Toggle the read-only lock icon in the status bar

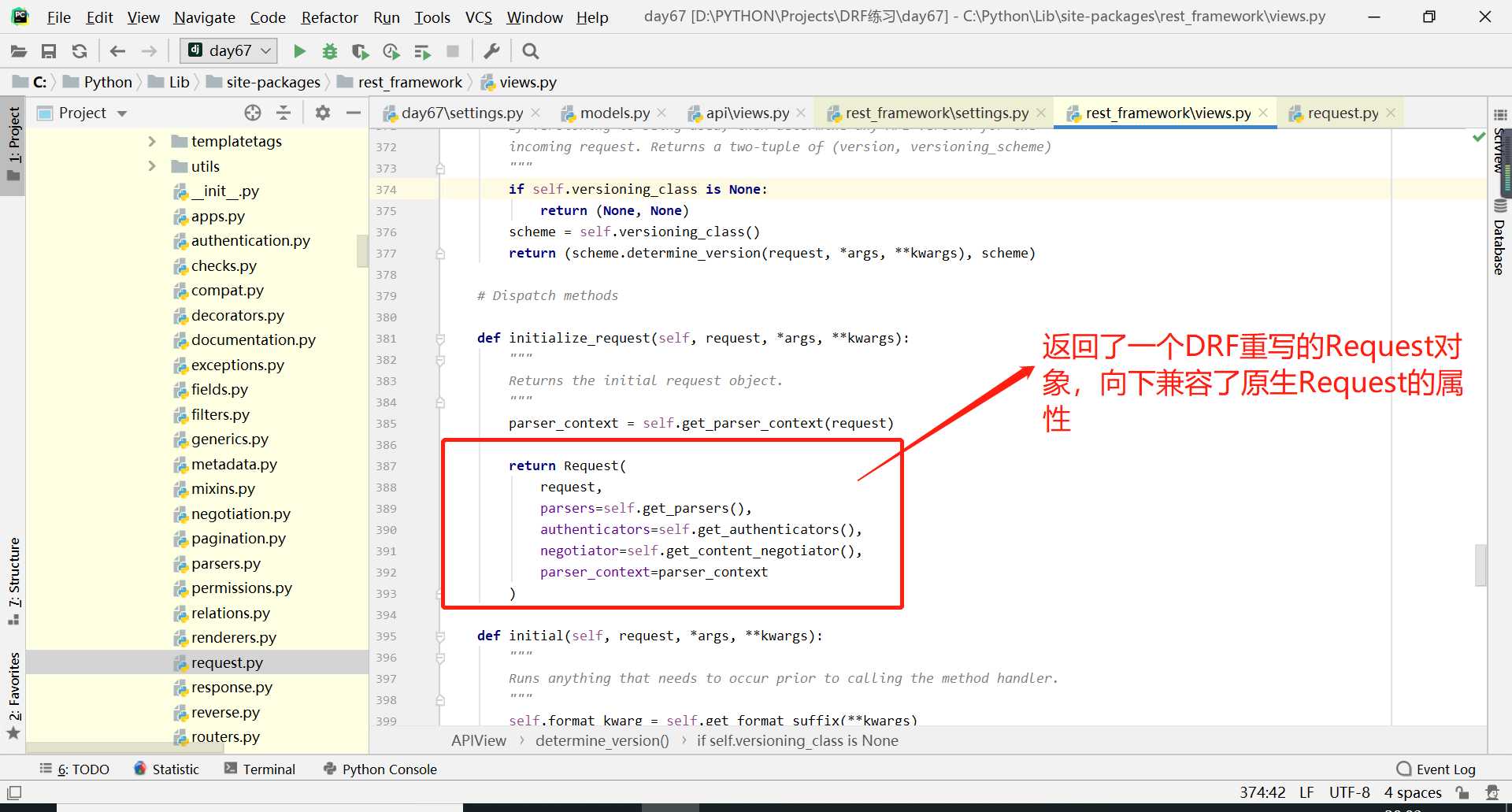(x=1462, y=792)
